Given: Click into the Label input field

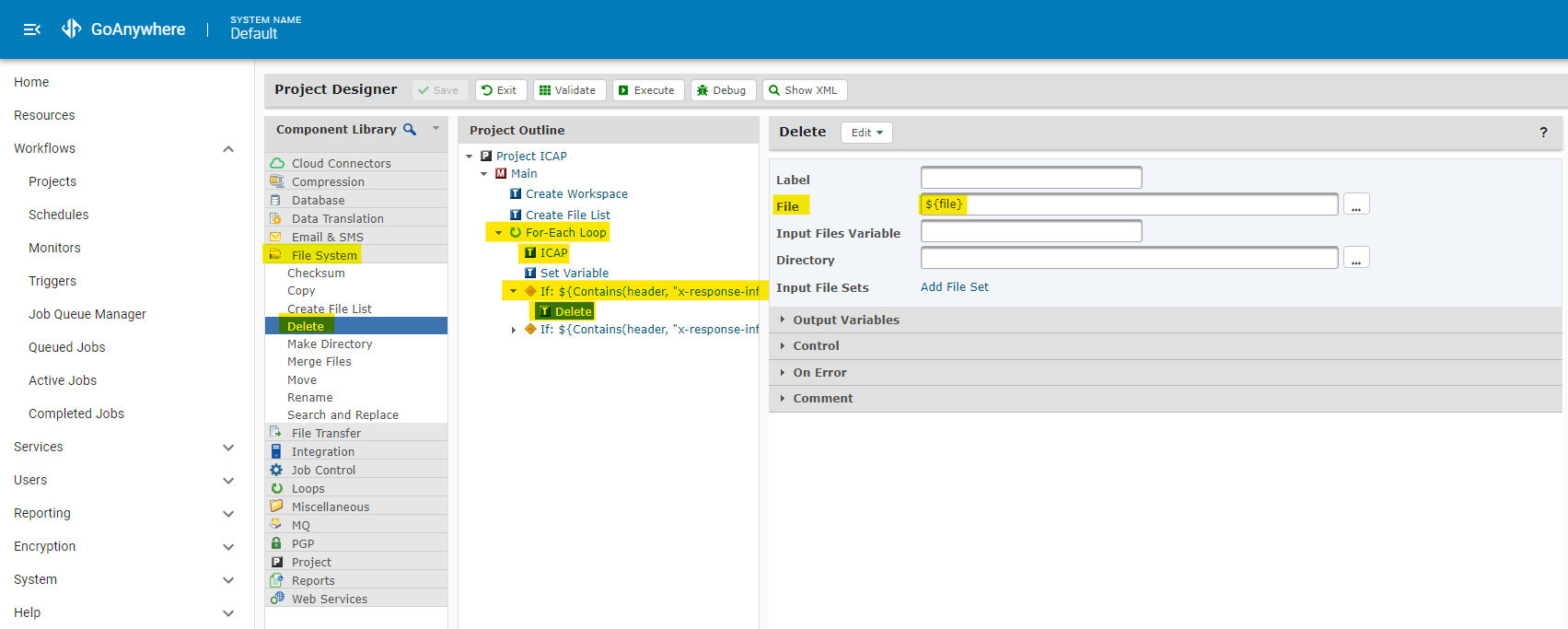Looking at the screenshot, I should pos(1031,178).
